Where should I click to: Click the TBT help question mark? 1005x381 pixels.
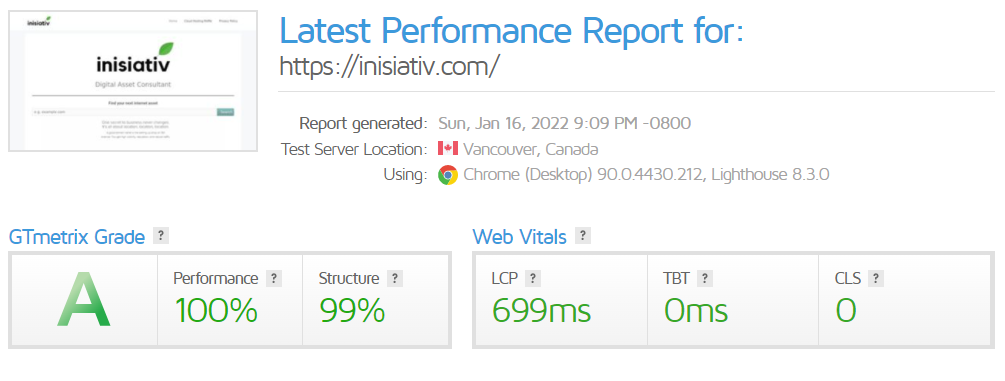(x=705, y=278)
